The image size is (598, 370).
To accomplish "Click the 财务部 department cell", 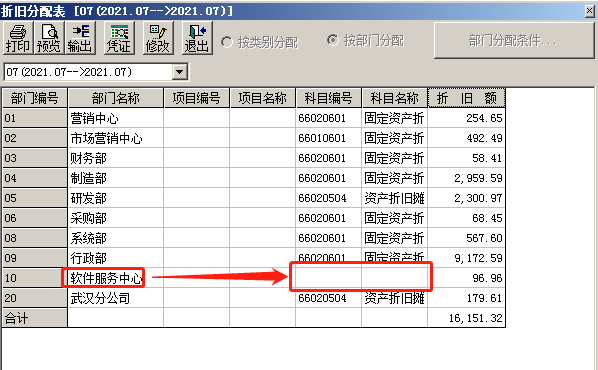I will [x=116, y=158].
